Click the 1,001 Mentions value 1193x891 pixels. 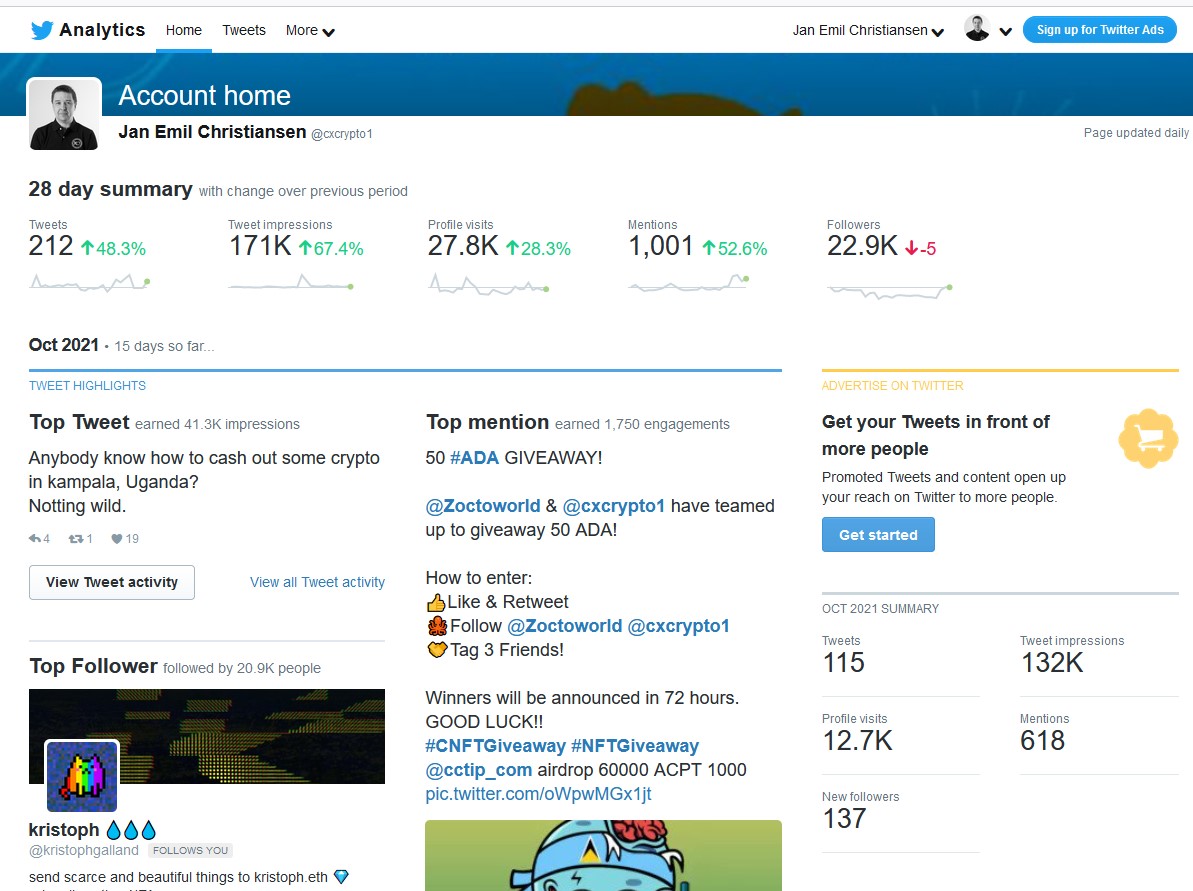[660, 246]
